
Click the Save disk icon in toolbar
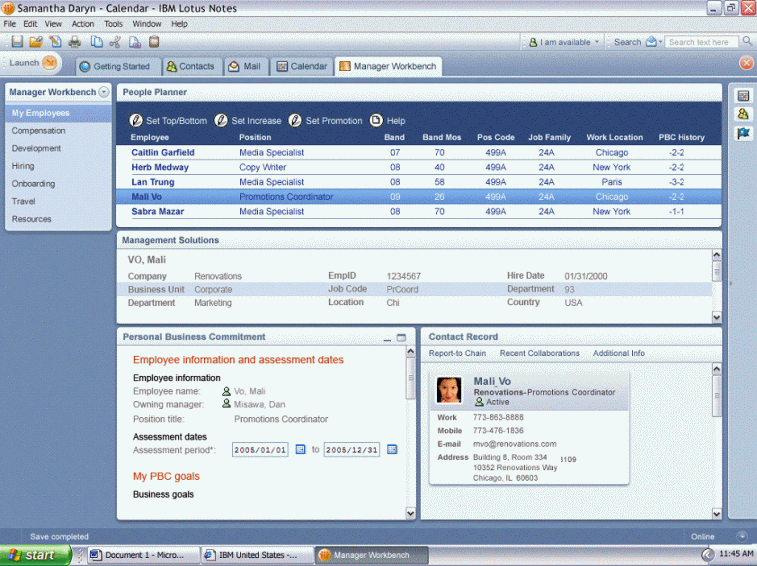(x=16, y=42)
